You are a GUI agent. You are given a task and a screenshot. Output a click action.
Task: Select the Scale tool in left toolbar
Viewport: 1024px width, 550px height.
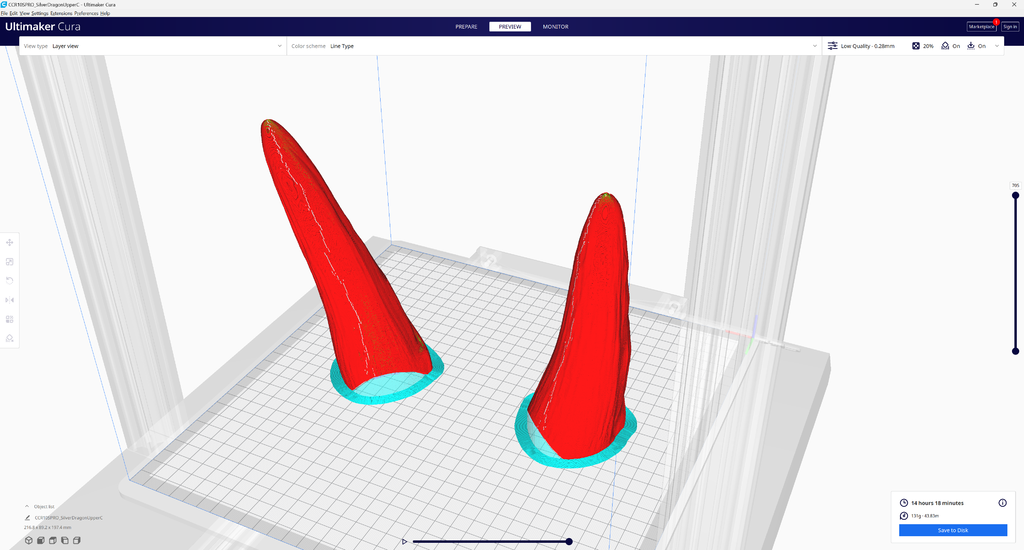10,261
